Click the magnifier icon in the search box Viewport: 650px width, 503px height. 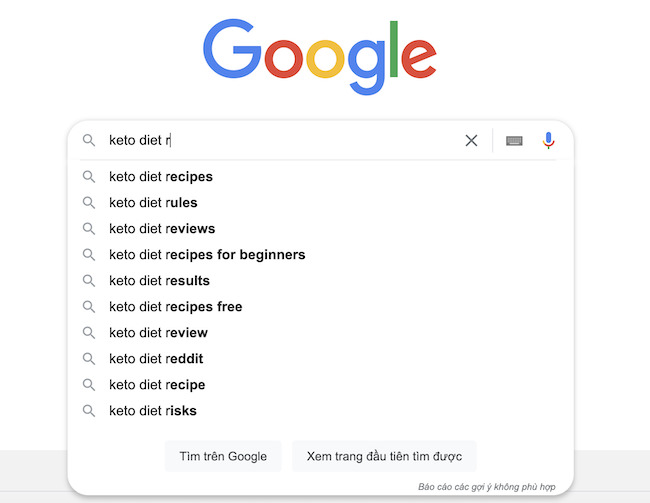tap(89, 141)
